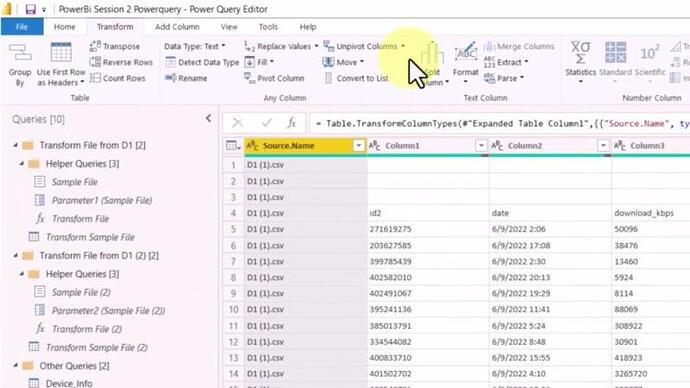Select the Transform Sample File query
The image size is (690, 388).
(x=90, y=237)
